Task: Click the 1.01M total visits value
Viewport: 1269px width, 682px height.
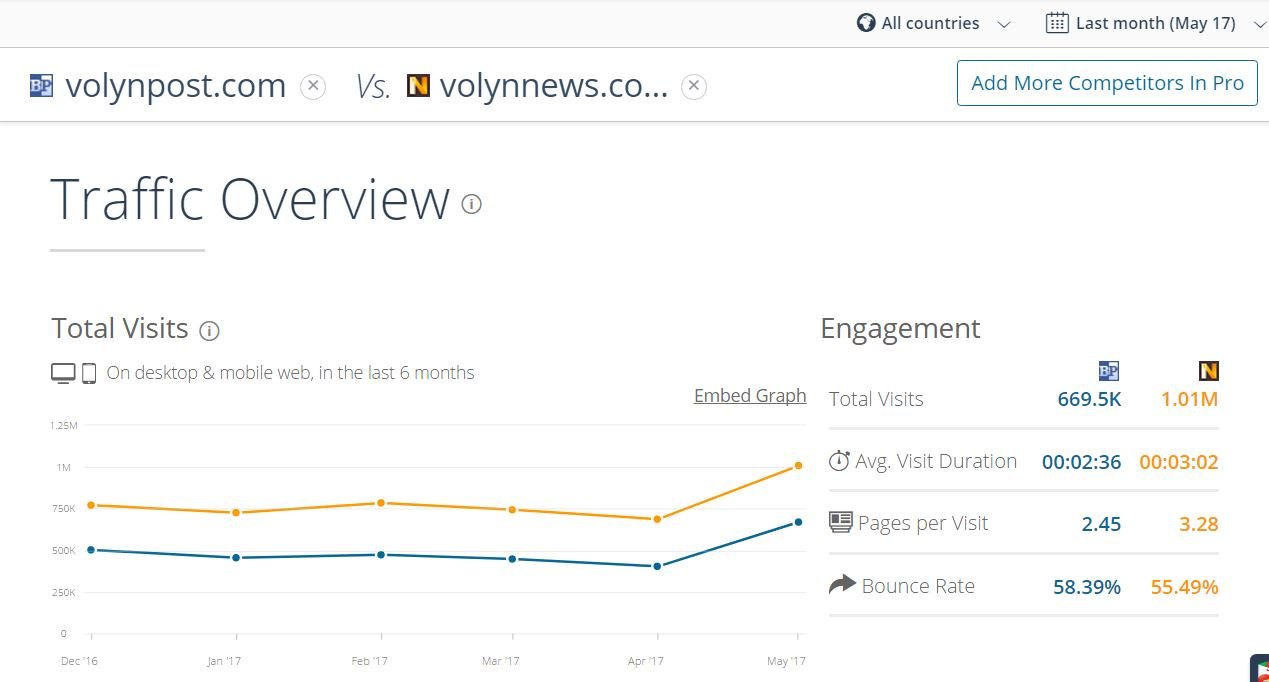Action: point(1189,400)
